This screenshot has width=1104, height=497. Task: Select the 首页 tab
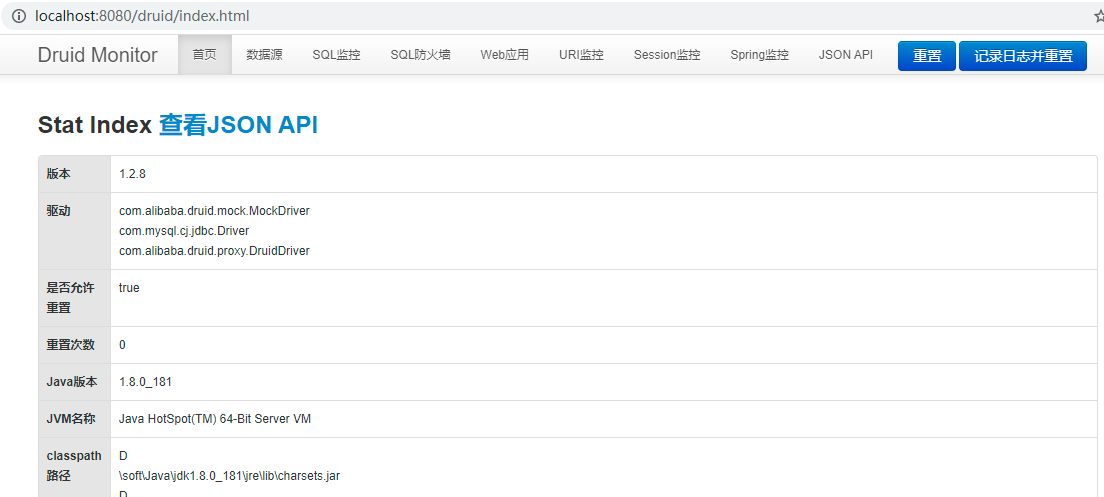pyautogui.click(x=205, y=55)
